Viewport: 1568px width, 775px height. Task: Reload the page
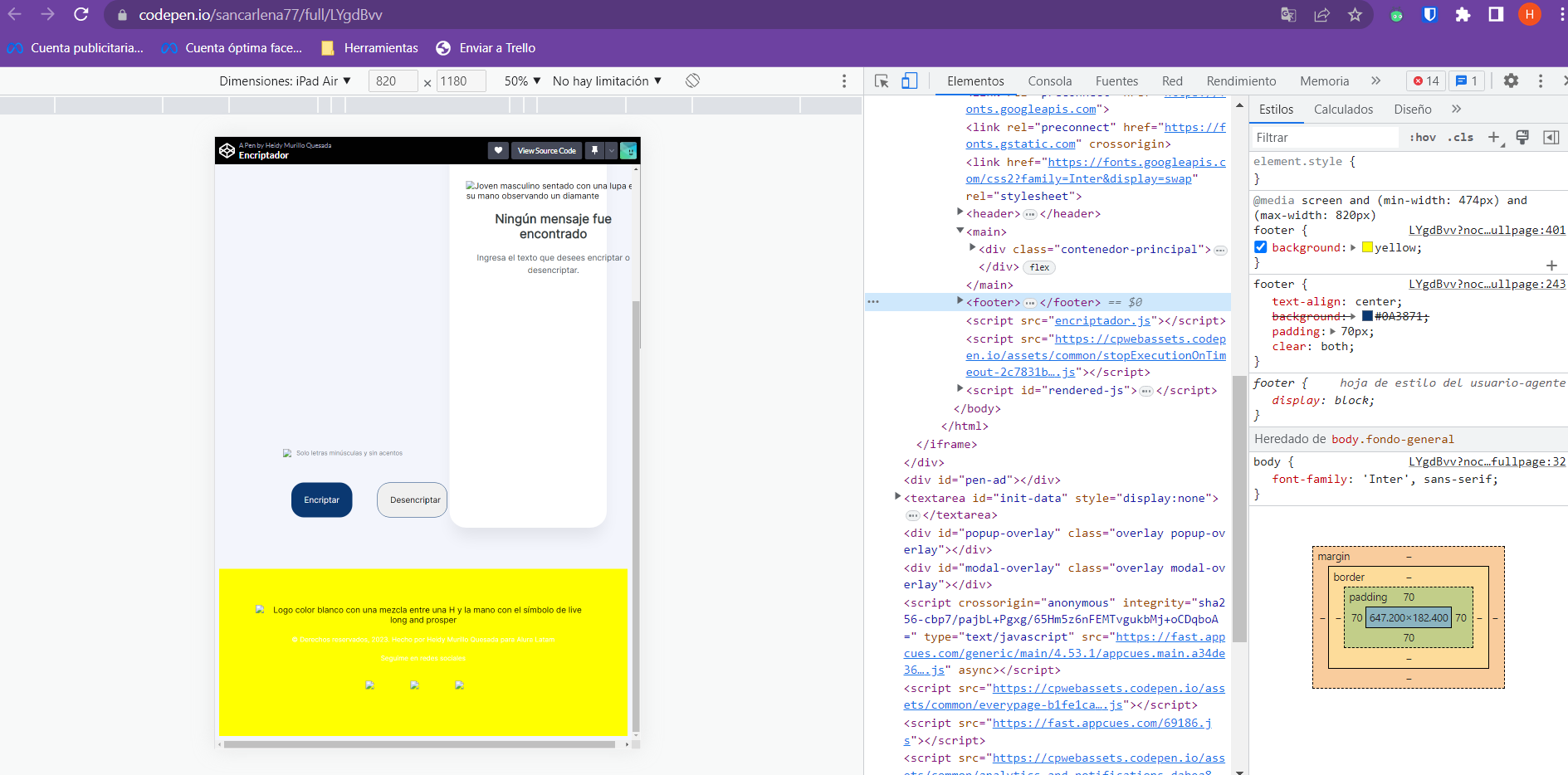81,14
